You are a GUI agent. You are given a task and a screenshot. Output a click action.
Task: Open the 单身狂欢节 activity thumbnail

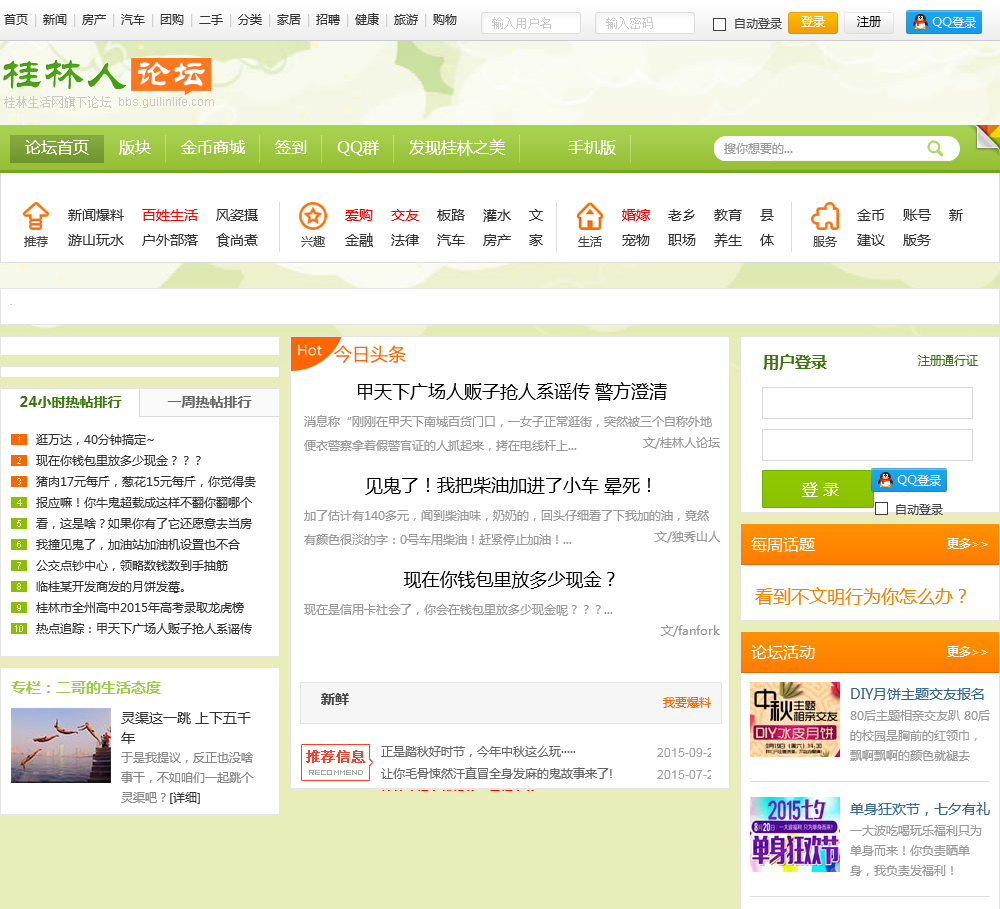click(x=795, y=834)
